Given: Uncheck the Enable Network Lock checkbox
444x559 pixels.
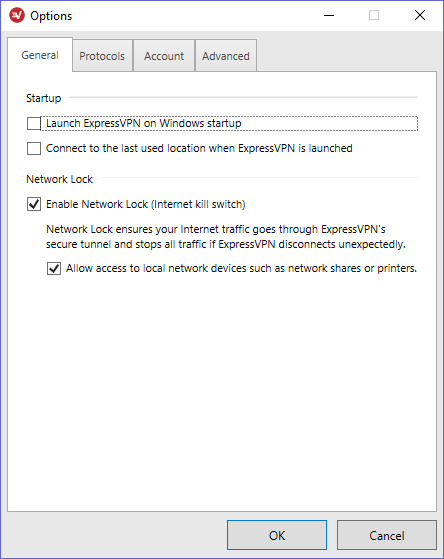Looking at the screenshot, I should point(34,204).
